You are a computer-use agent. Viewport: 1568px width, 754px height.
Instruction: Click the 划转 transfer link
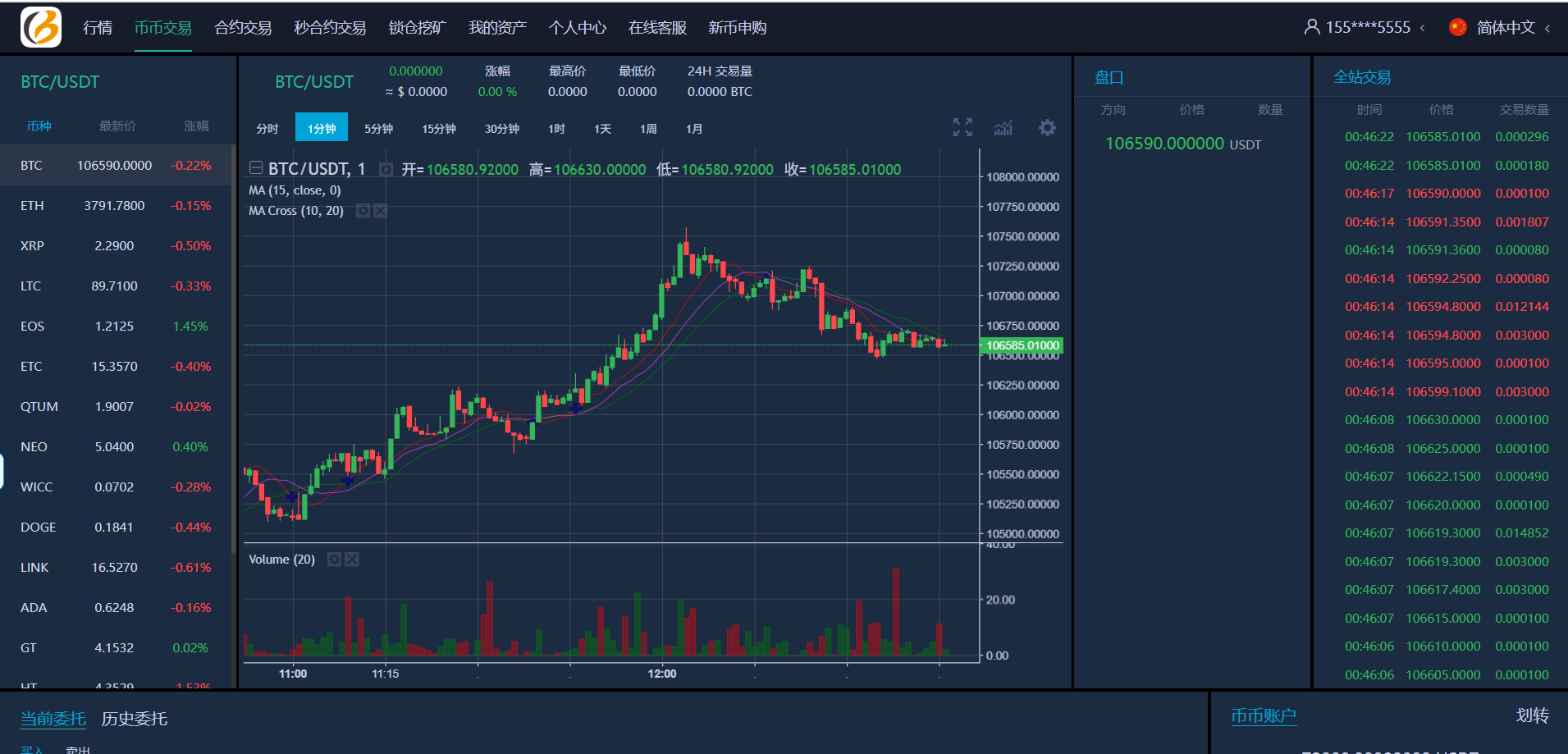pos(1532,715)
